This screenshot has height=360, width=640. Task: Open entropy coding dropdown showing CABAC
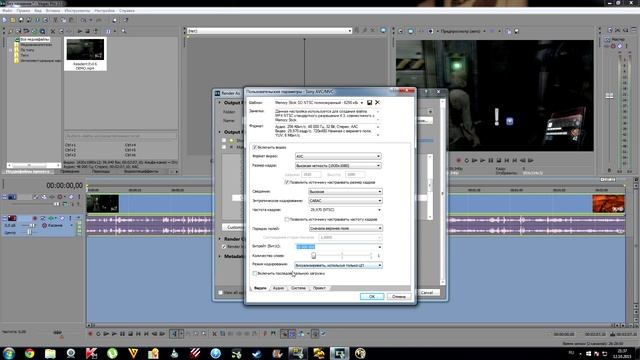[x=345, y=201]
